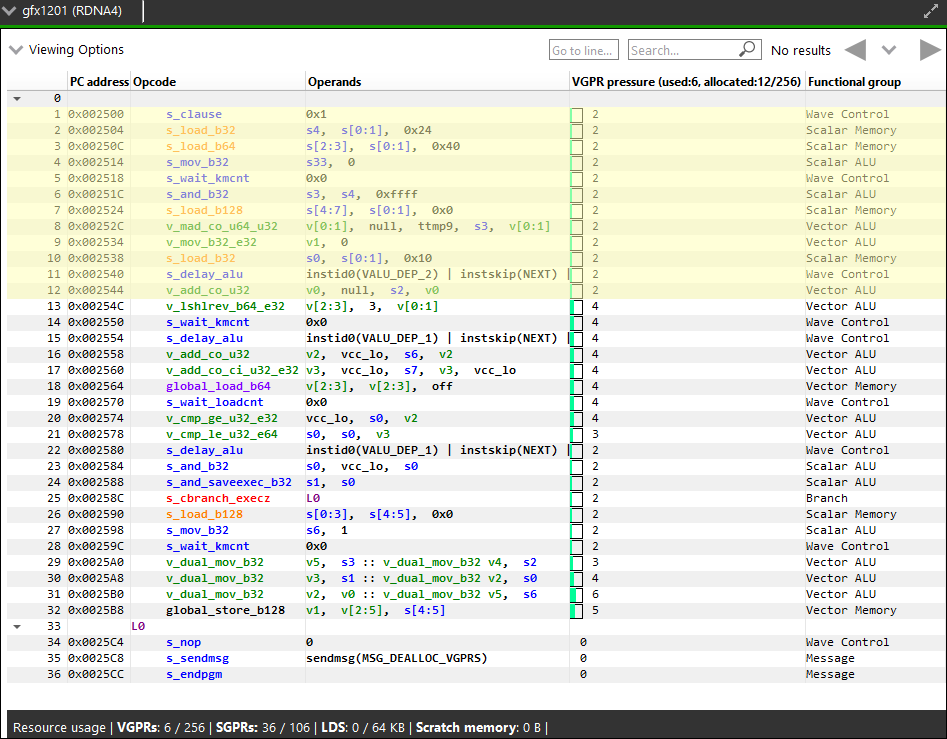Click in the Search text box

click(682, 50)
